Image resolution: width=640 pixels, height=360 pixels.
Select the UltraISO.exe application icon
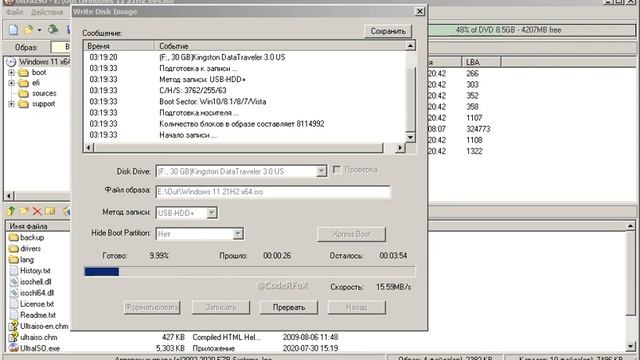14,348
